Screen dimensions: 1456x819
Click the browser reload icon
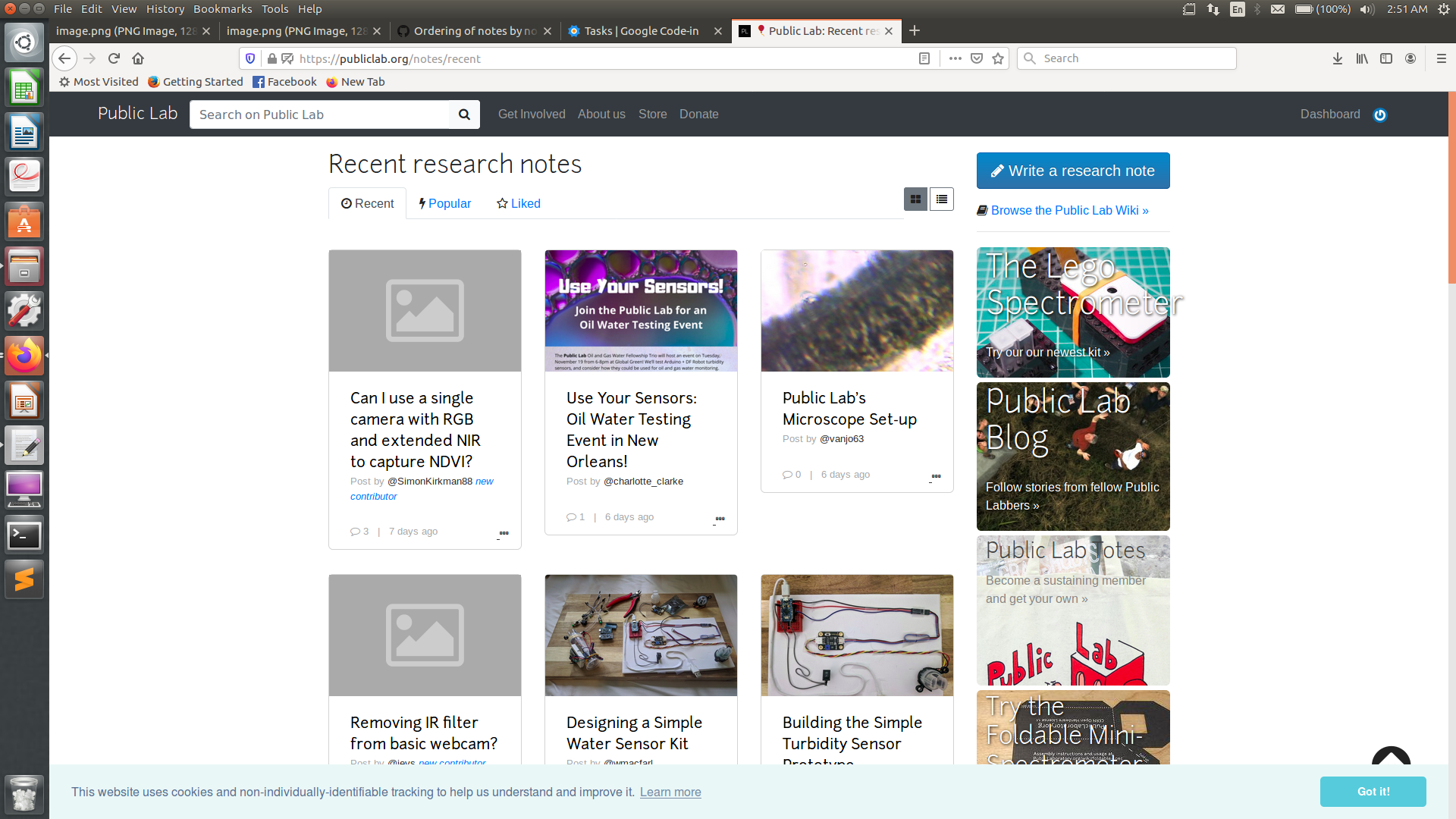(x=114, y=58)
